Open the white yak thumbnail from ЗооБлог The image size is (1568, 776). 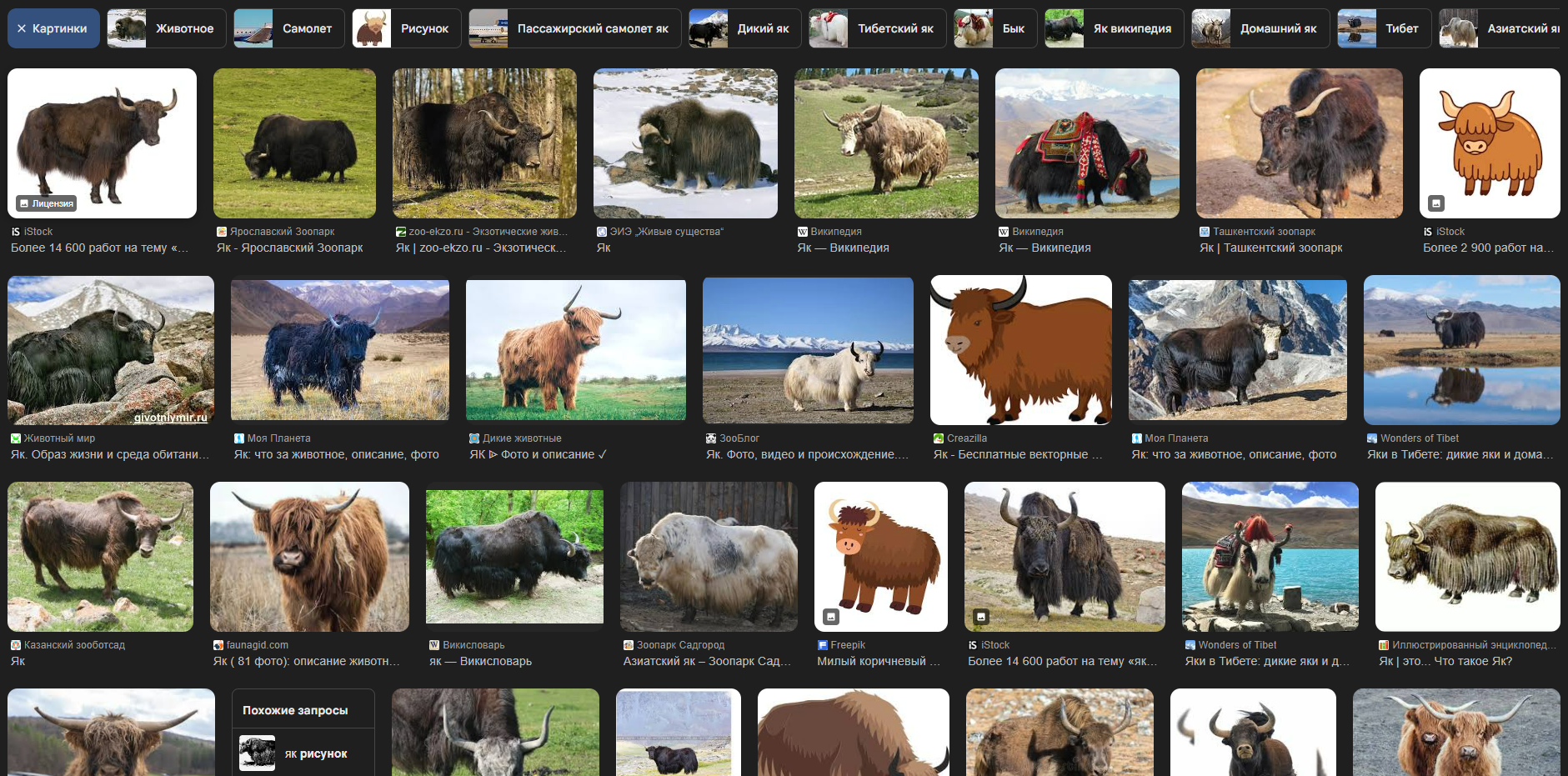click(808, 350)
